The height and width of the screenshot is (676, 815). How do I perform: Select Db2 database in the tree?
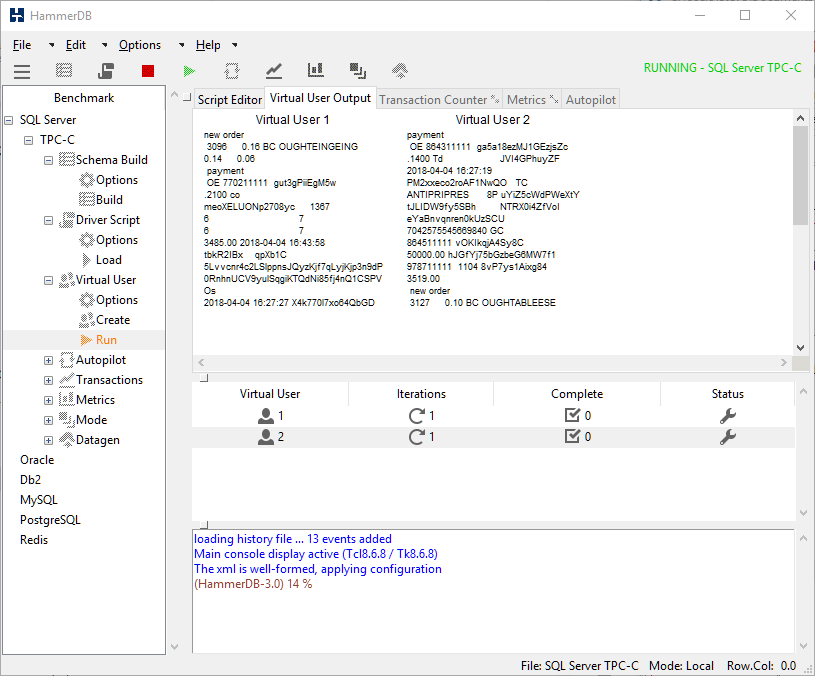pyautogui.click(x=30, y=480)
